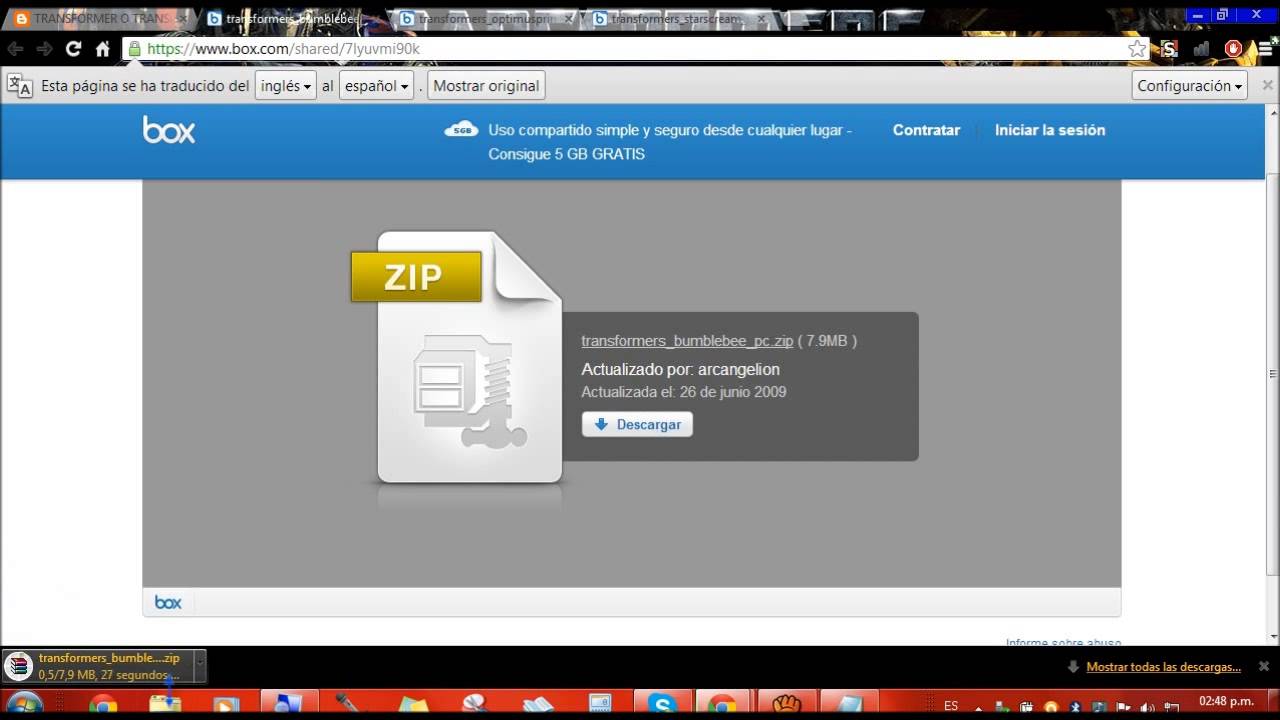Viewport: 1280px width, 720px height.
Task: Go to browser home page icon
Action: (x=102, y=48)
